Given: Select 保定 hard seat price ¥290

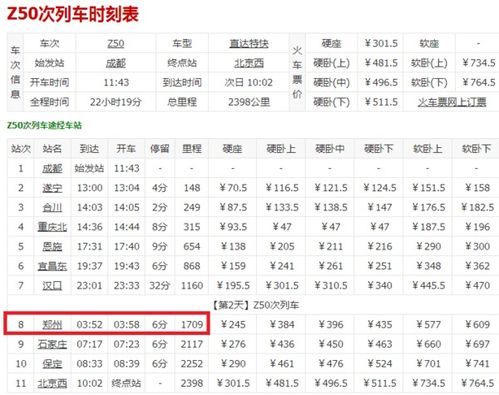Looking at the screenshot, I should pyautogui.click(x=233, y=364).
